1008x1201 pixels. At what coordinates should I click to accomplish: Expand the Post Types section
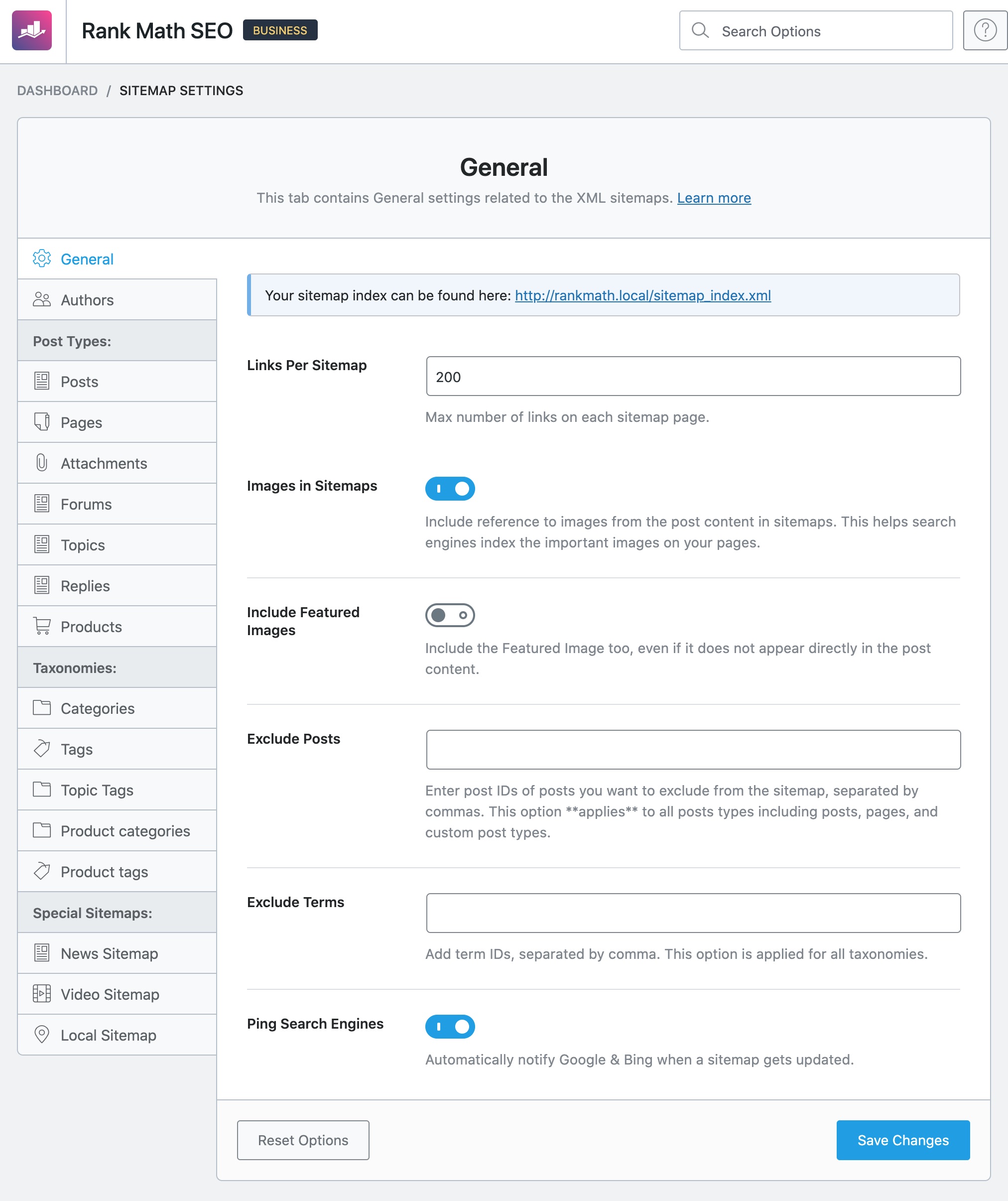[72, 341]
